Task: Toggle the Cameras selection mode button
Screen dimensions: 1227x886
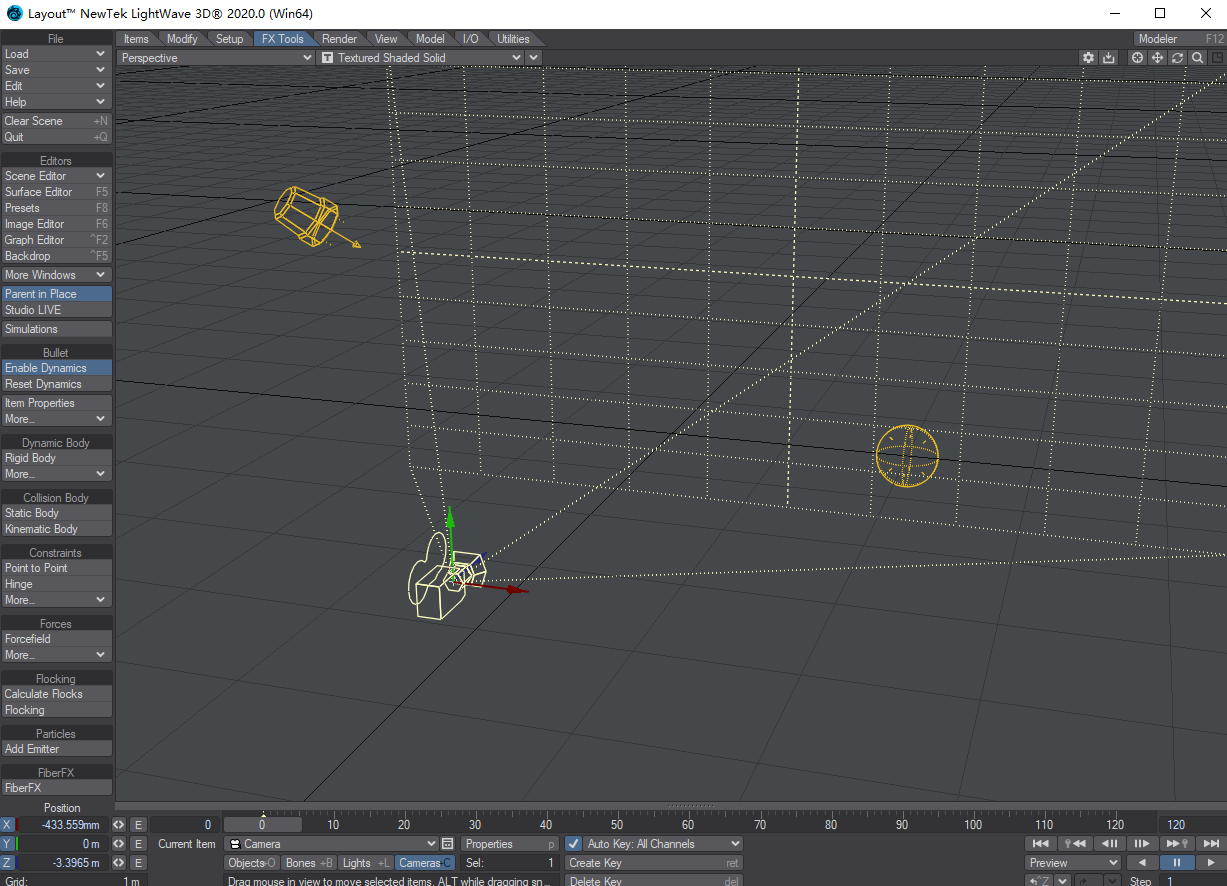Action: click(424, 862)
